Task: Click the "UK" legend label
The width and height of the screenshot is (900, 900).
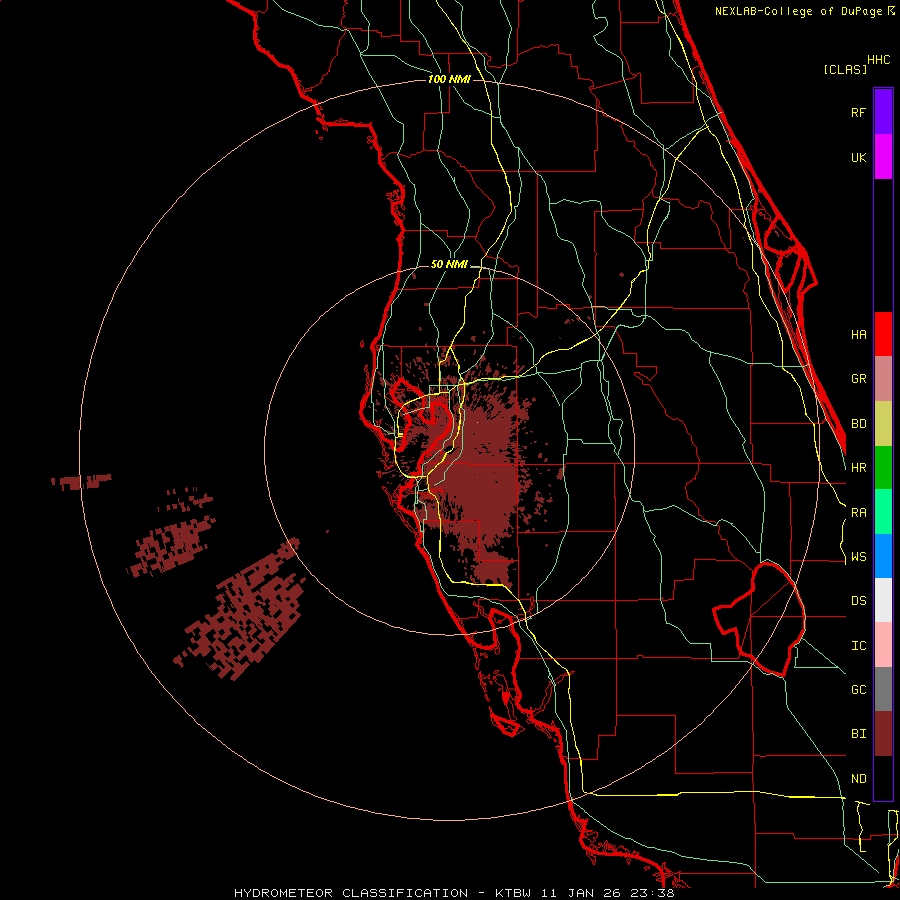Action: pos(858,157)
